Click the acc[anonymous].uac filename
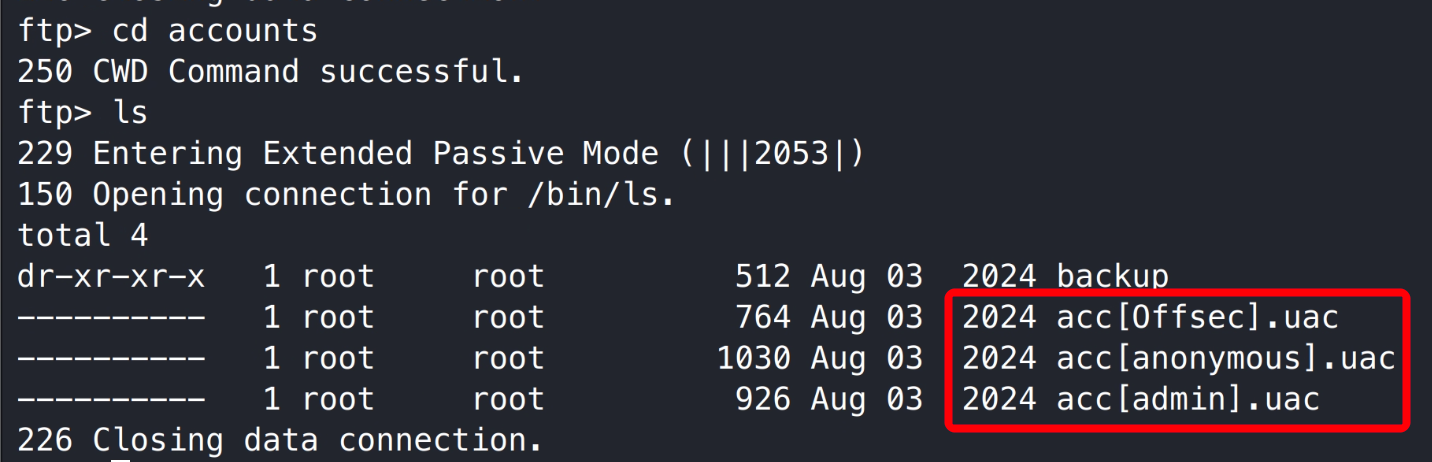 [1225, 358]
